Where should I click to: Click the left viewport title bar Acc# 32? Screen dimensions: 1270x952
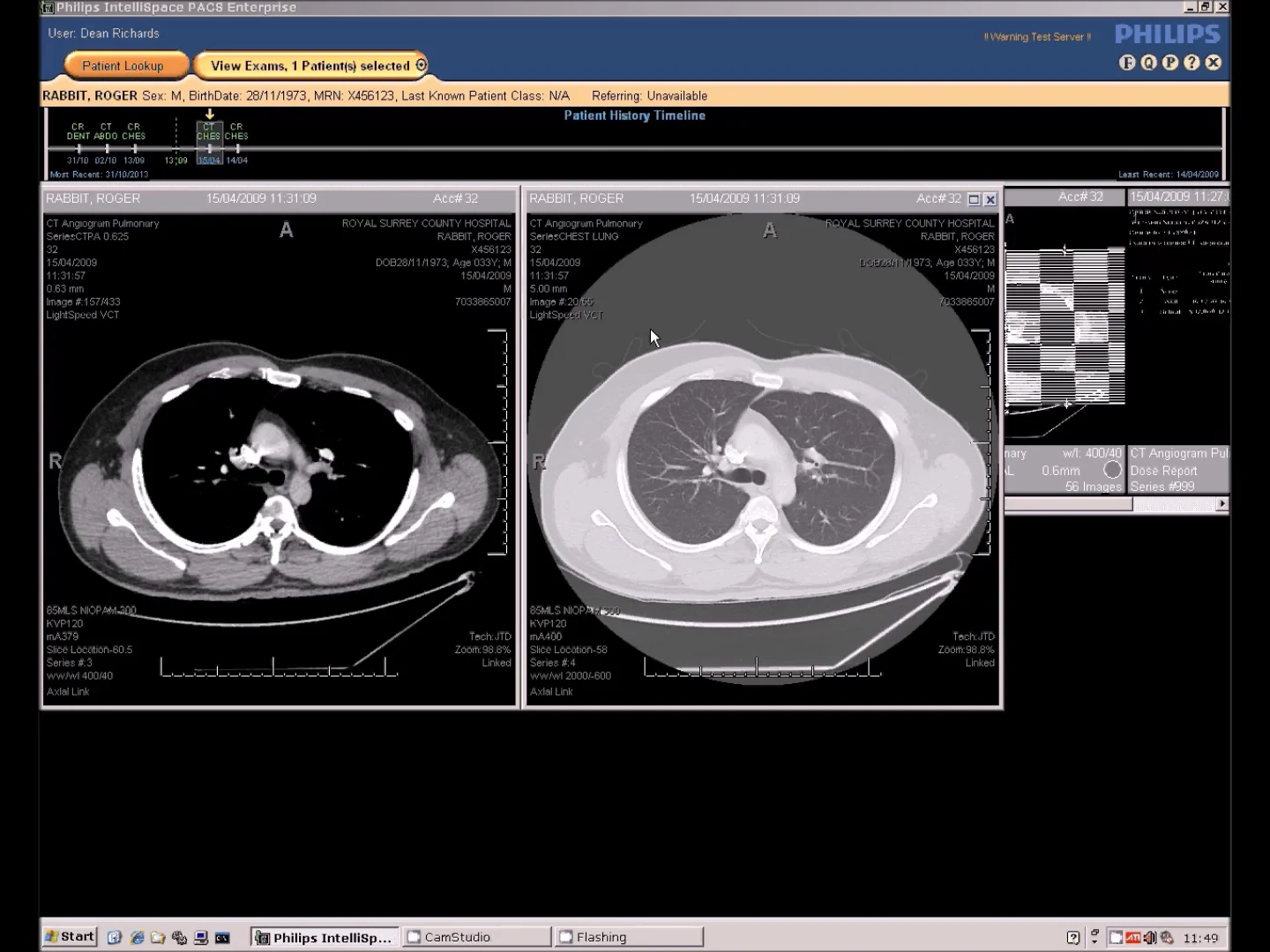(279, 198)
